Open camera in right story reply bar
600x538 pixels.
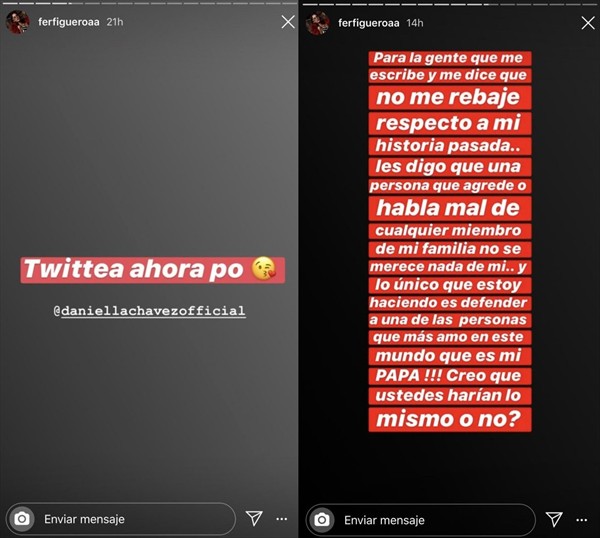[322, 520]
